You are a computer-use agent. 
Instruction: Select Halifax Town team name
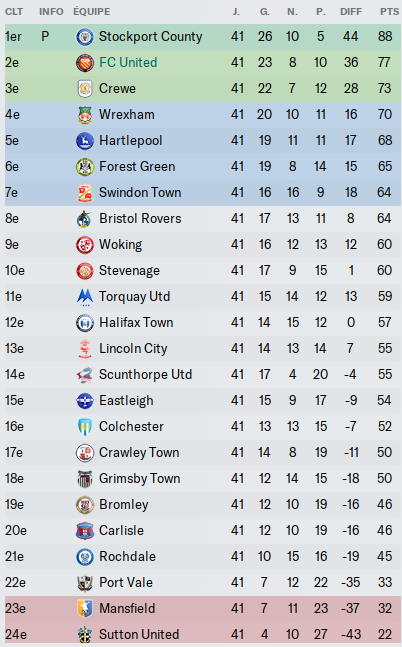pos(136,323)
